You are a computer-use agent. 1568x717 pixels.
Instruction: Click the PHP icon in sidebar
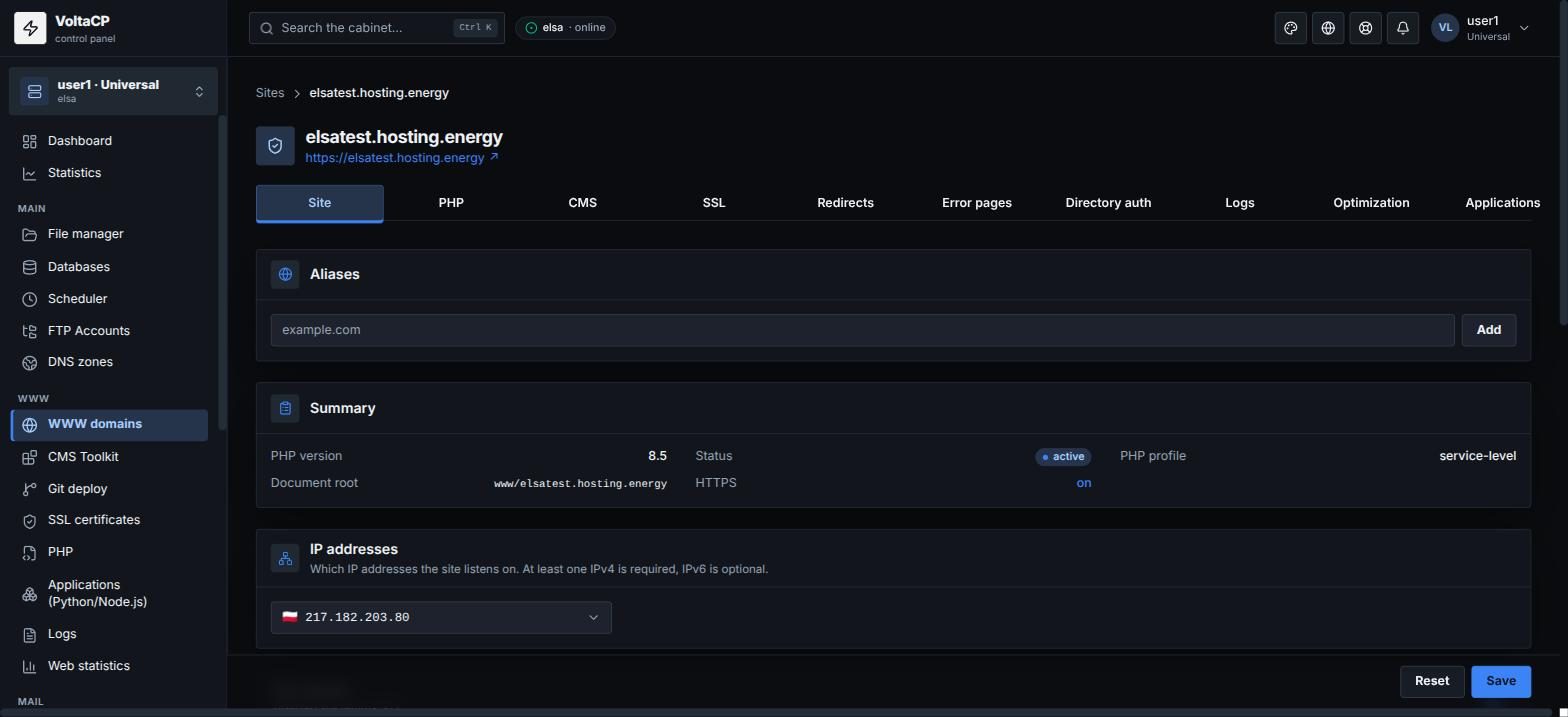coord(30,552)
